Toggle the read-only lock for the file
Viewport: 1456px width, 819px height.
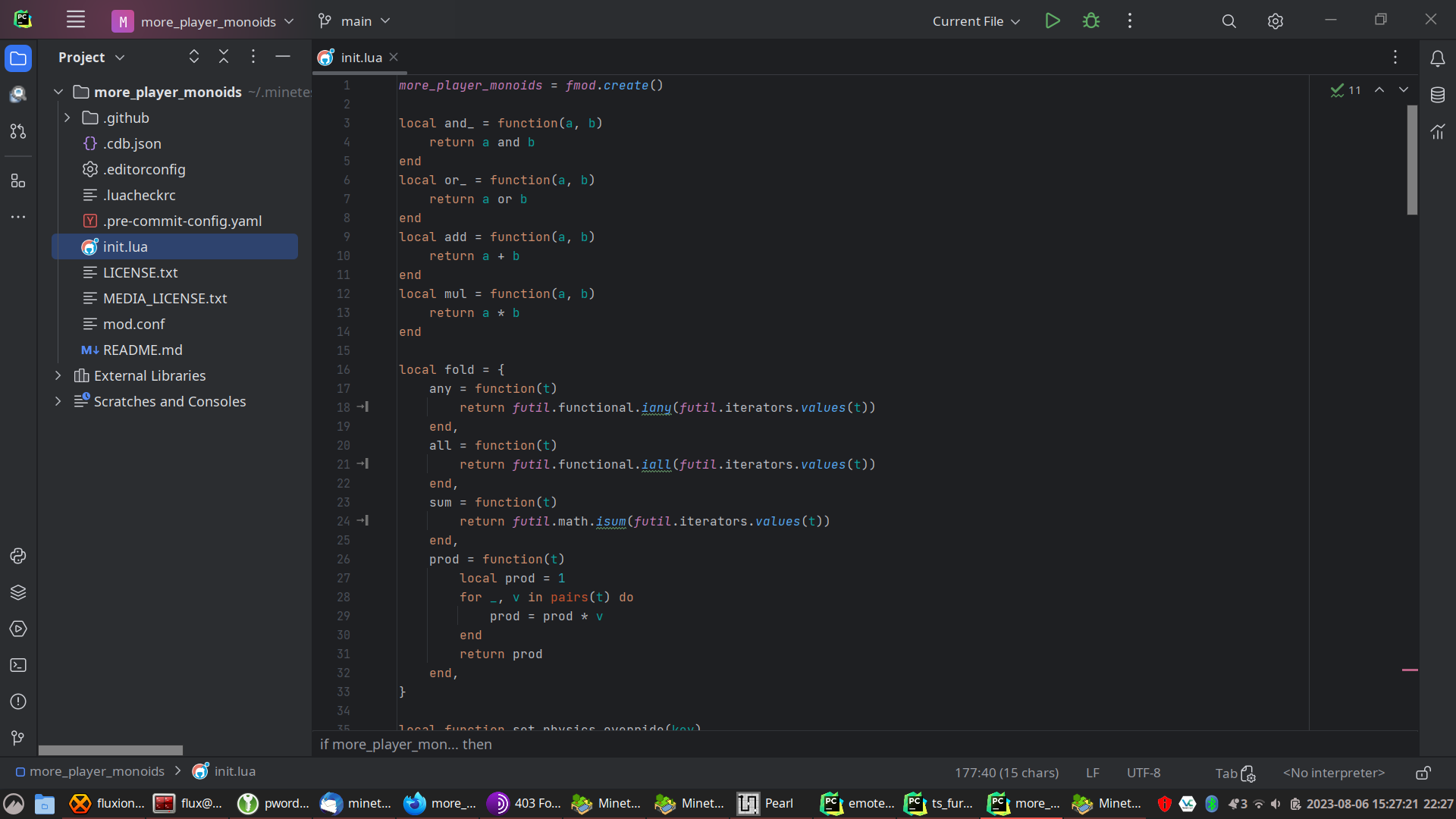(x=1423, y=773)
